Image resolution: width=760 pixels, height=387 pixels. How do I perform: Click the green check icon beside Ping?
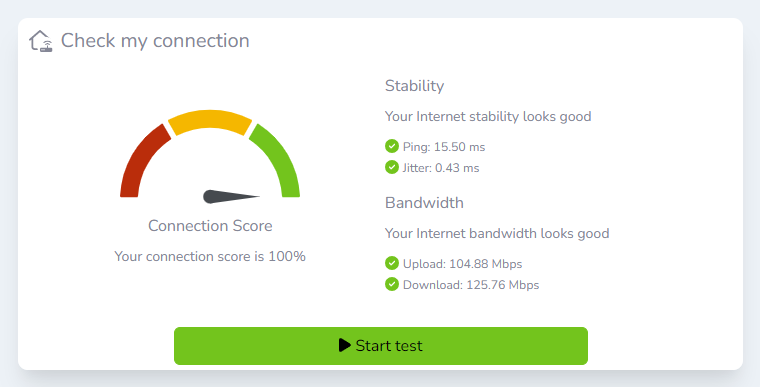coord(392,146)
